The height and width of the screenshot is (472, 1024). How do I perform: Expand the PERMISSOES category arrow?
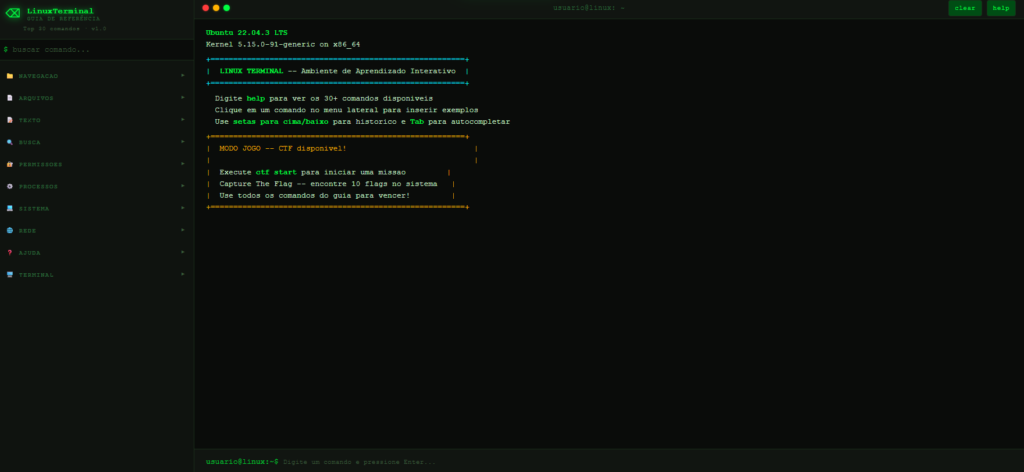pyautogui.click(x=183, y=164)
